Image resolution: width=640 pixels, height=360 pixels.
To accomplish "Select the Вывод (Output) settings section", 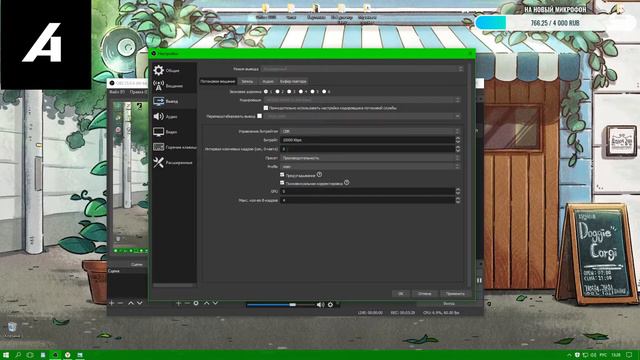I will point(174,101).
